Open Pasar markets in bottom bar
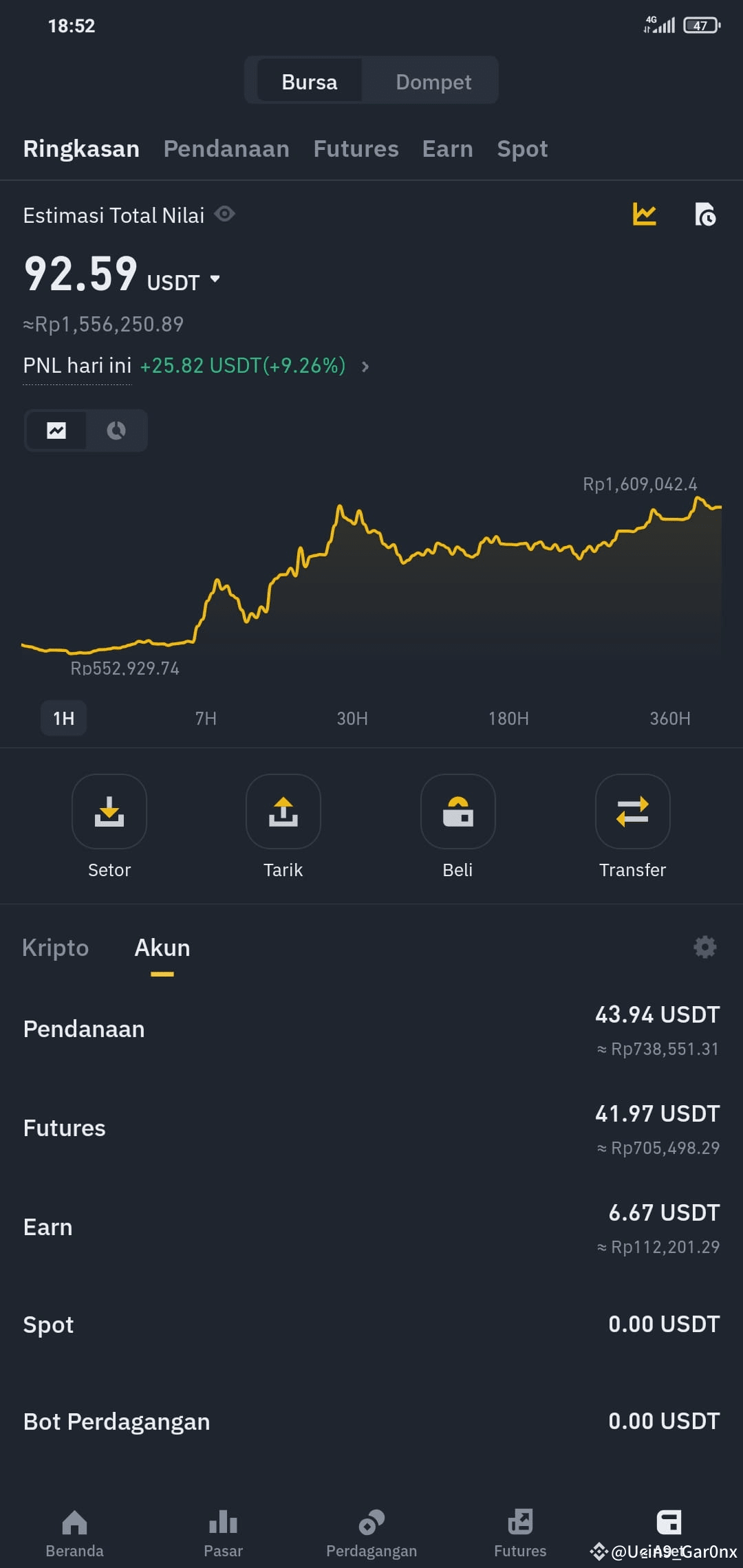 pos(223,1532)
